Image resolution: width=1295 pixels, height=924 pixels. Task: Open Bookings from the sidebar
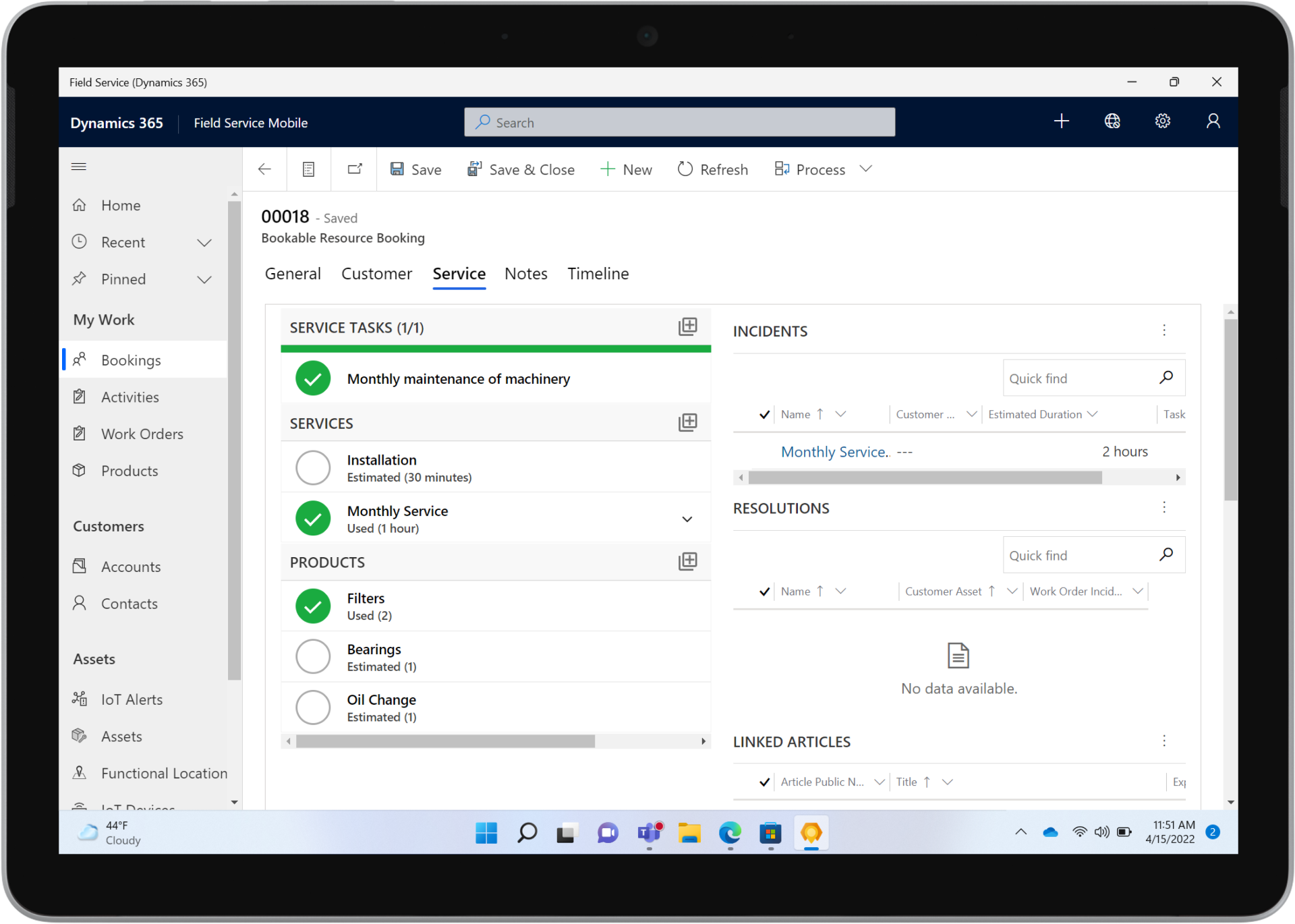click(x=131, y=359)
